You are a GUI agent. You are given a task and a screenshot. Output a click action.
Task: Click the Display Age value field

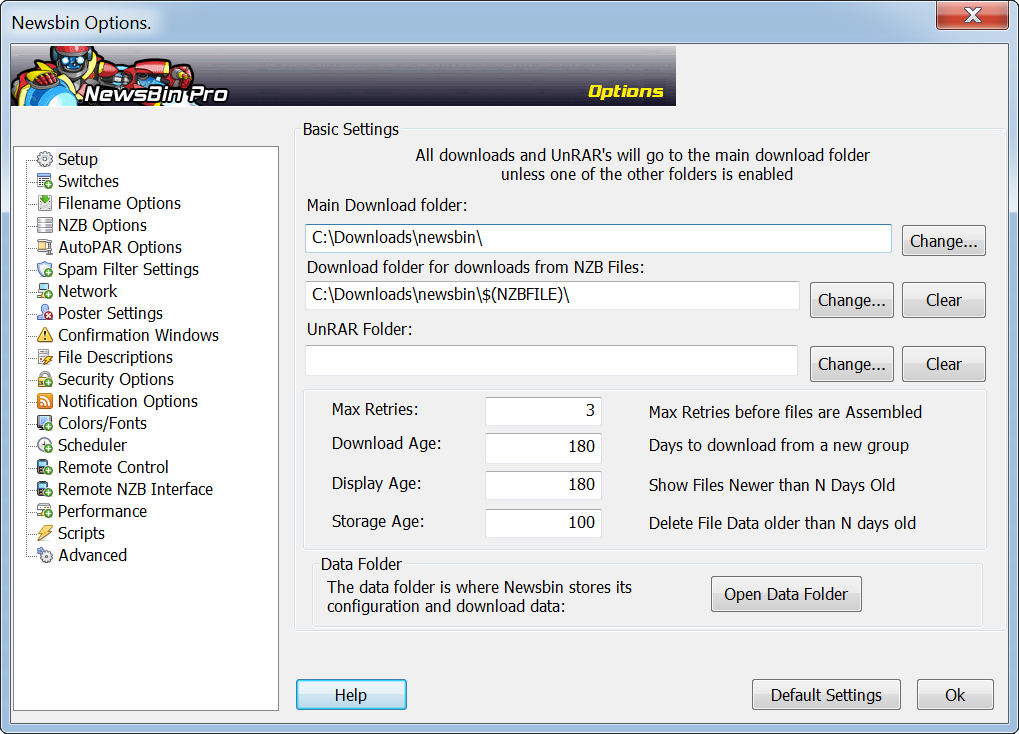click(x=543, y=486)
